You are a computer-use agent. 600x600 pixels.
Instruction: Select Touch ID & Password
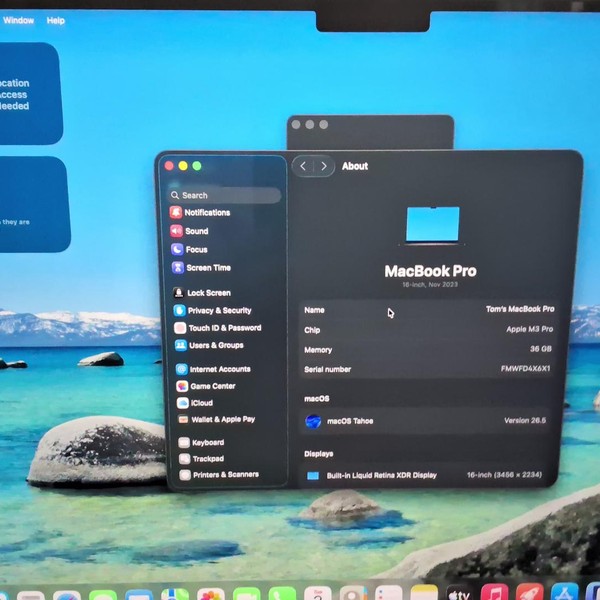click(x=218, y=328)
